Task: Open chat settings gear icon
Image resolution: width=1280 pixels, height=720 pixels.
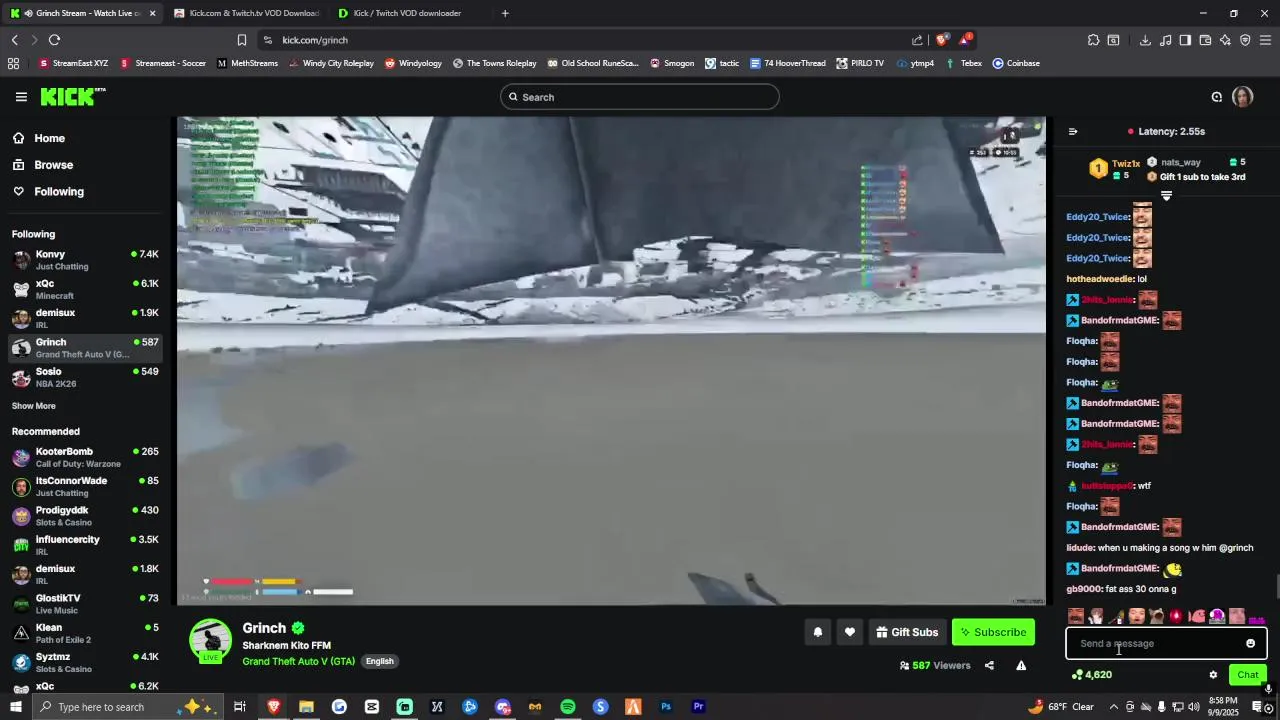Action: pyautogui.click(x=1213, y=675)
